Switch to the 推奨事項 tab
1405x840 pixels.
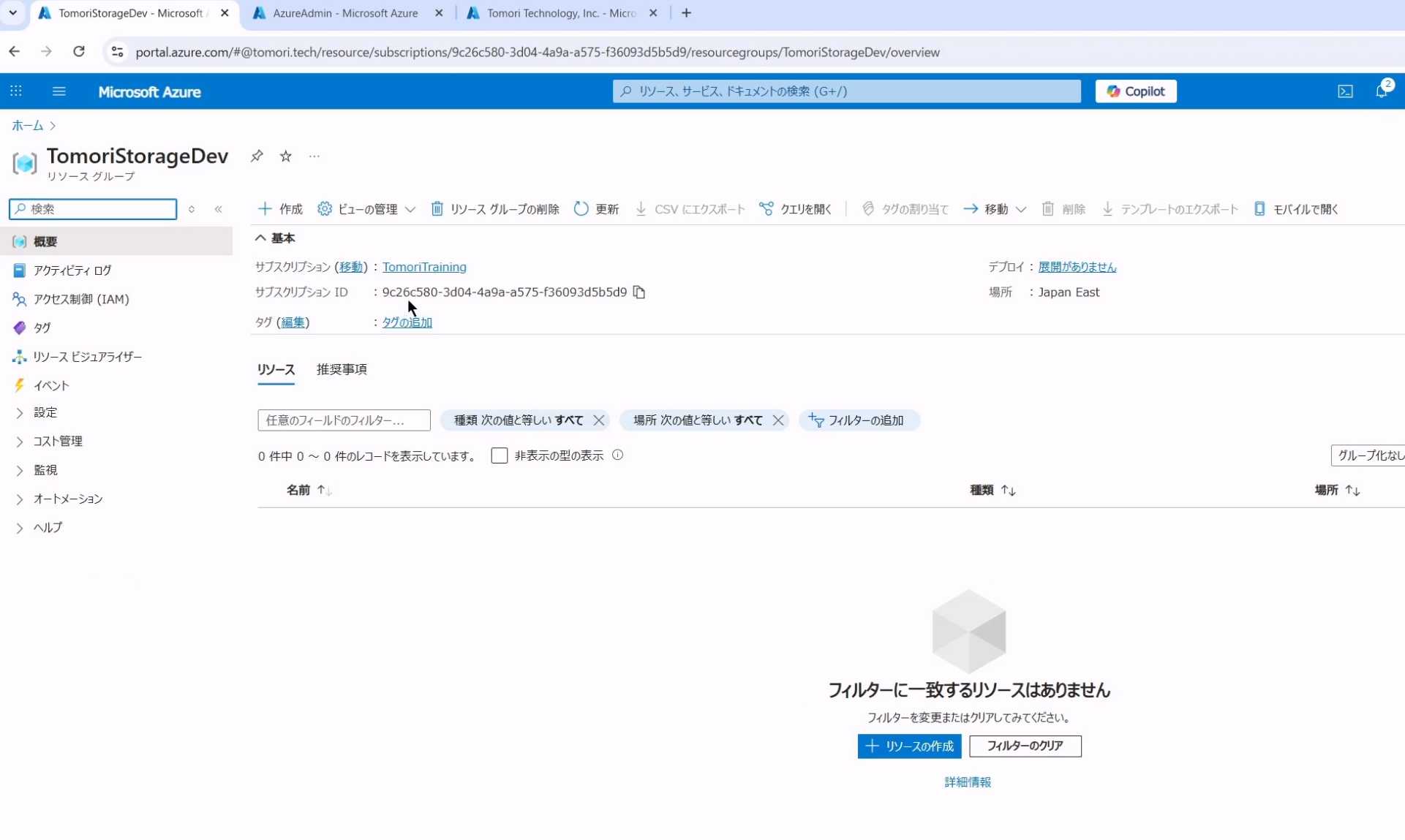pos(342,369)
